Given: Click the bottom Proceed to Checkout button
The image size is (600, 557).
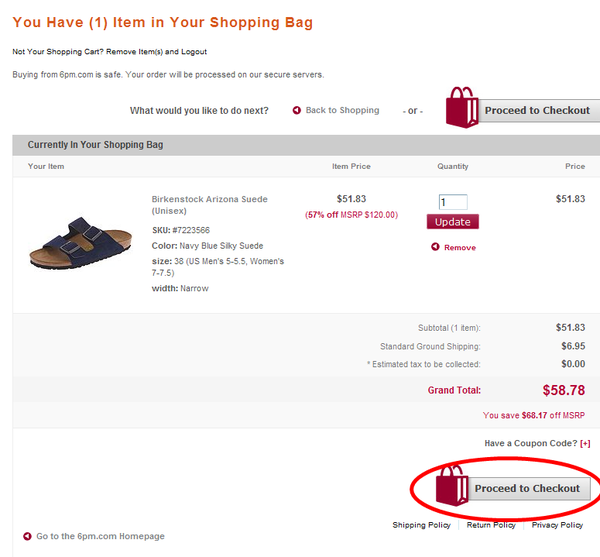Looking at the screenshot, I should (x=530, y=489).
